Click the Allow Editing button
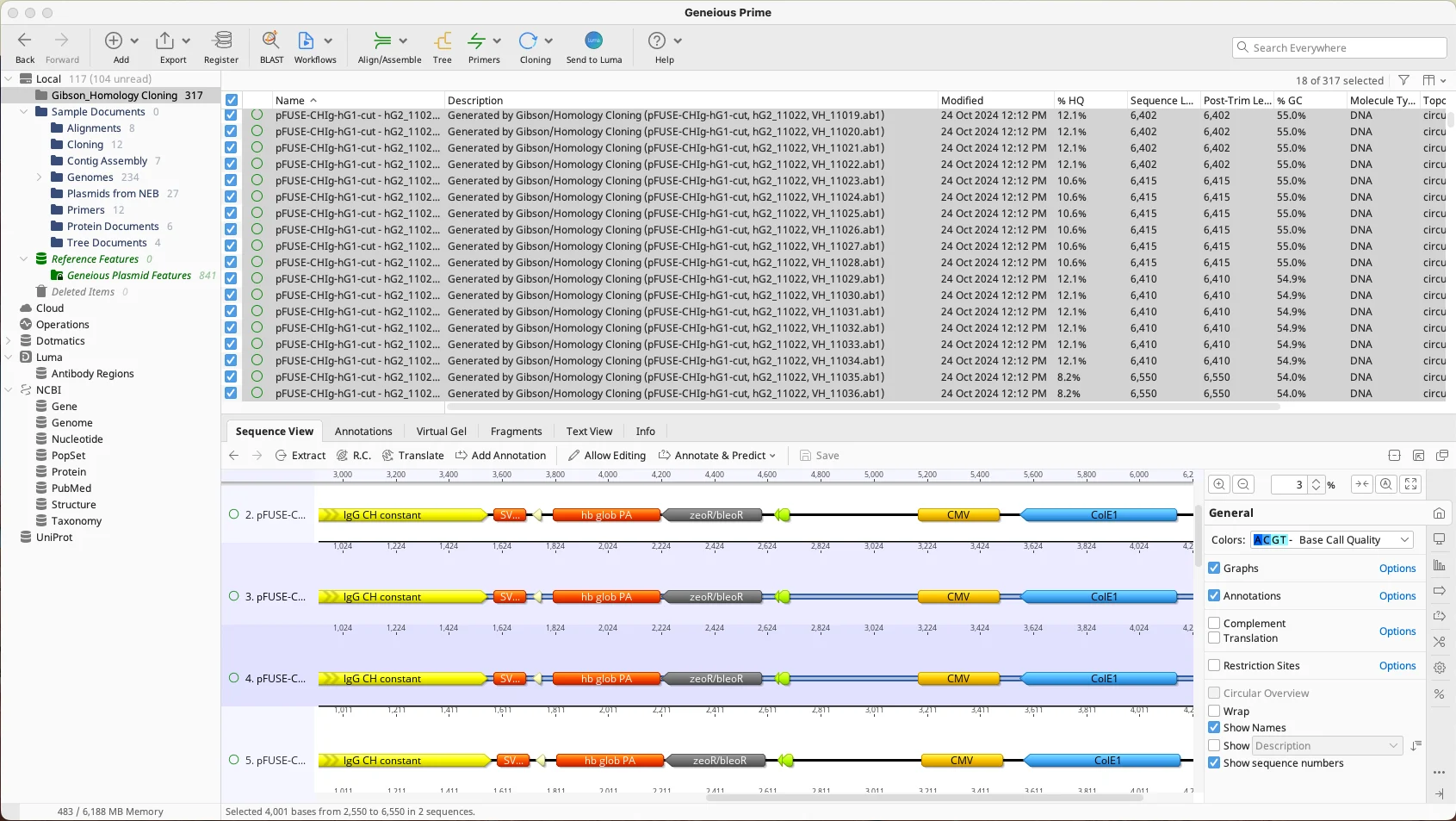The image size is (1456, 821). [x=607, y=456]
